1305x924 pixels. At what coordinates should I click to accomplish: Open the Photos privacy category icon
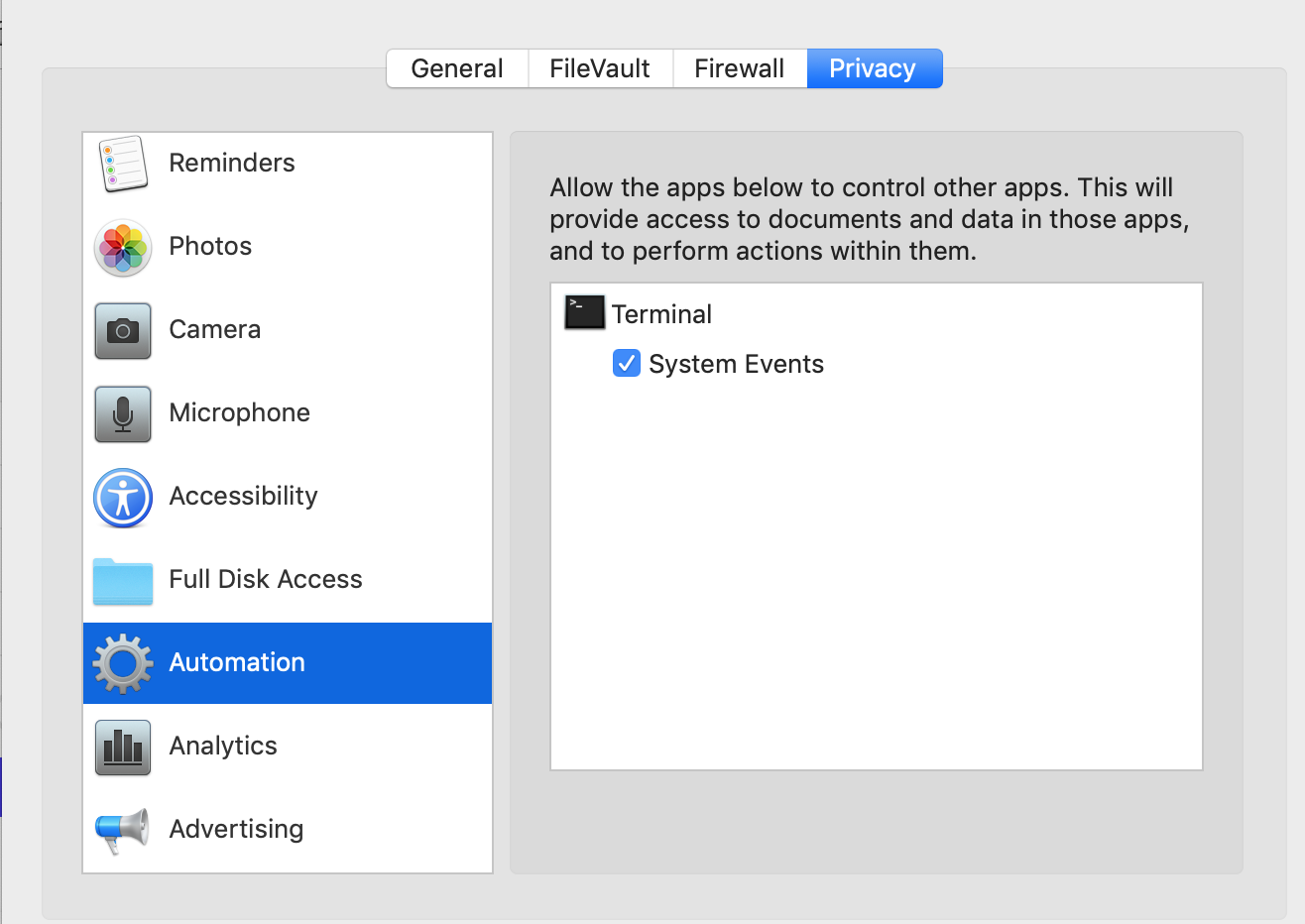pyautogui.click(x=122, y=247)
